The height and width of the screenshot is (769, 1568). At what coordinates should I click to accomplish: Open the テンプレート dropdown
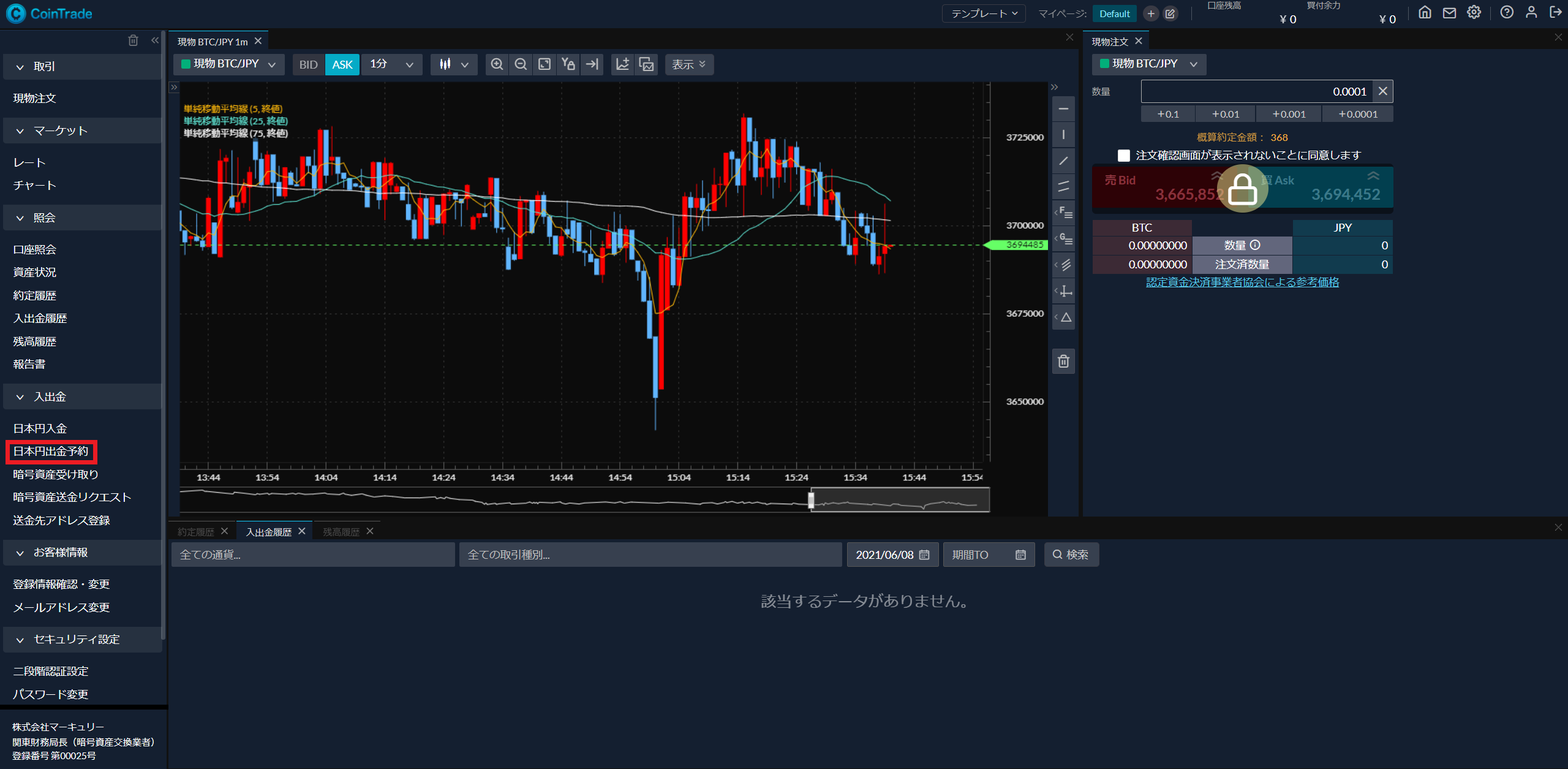coord(984,13)
